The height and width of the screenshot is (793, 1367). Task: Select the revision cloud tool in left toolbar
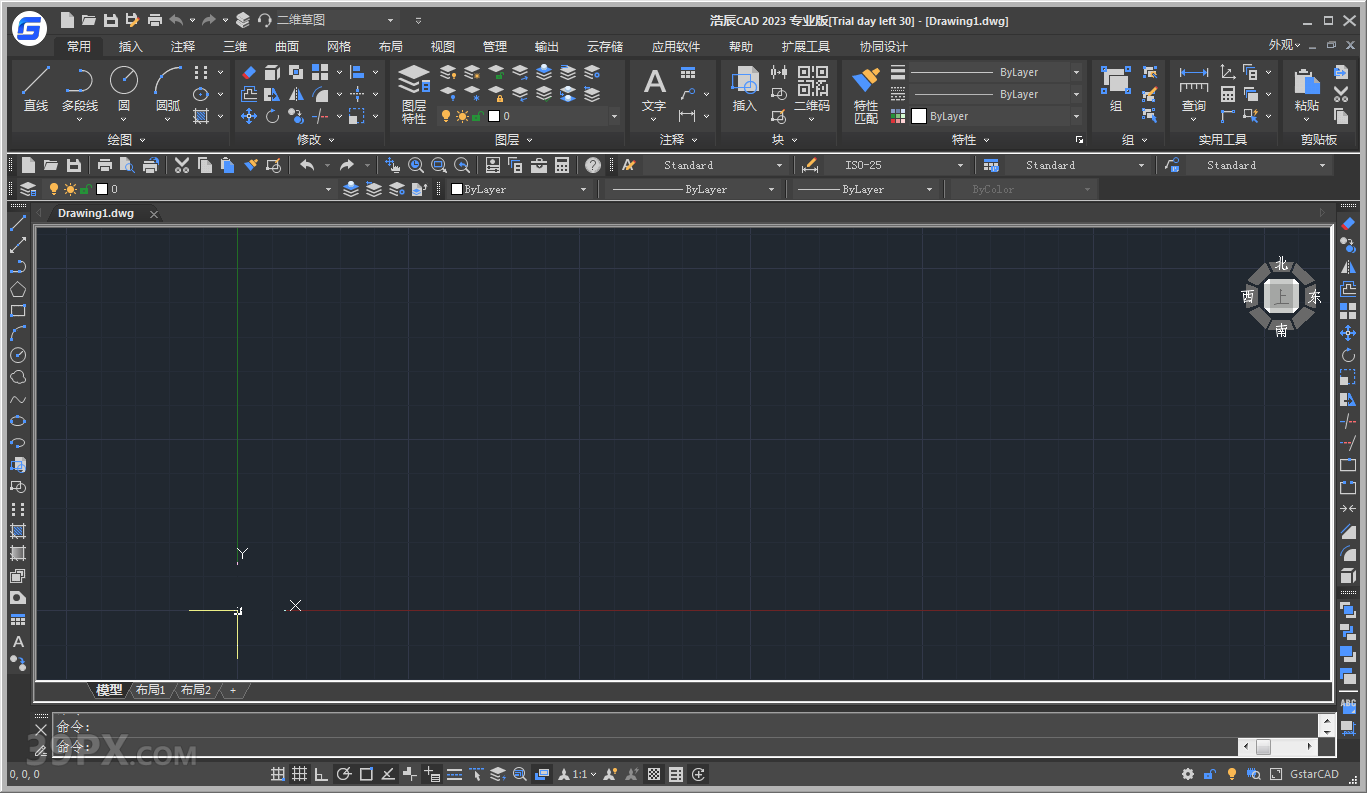click(18, 377)
